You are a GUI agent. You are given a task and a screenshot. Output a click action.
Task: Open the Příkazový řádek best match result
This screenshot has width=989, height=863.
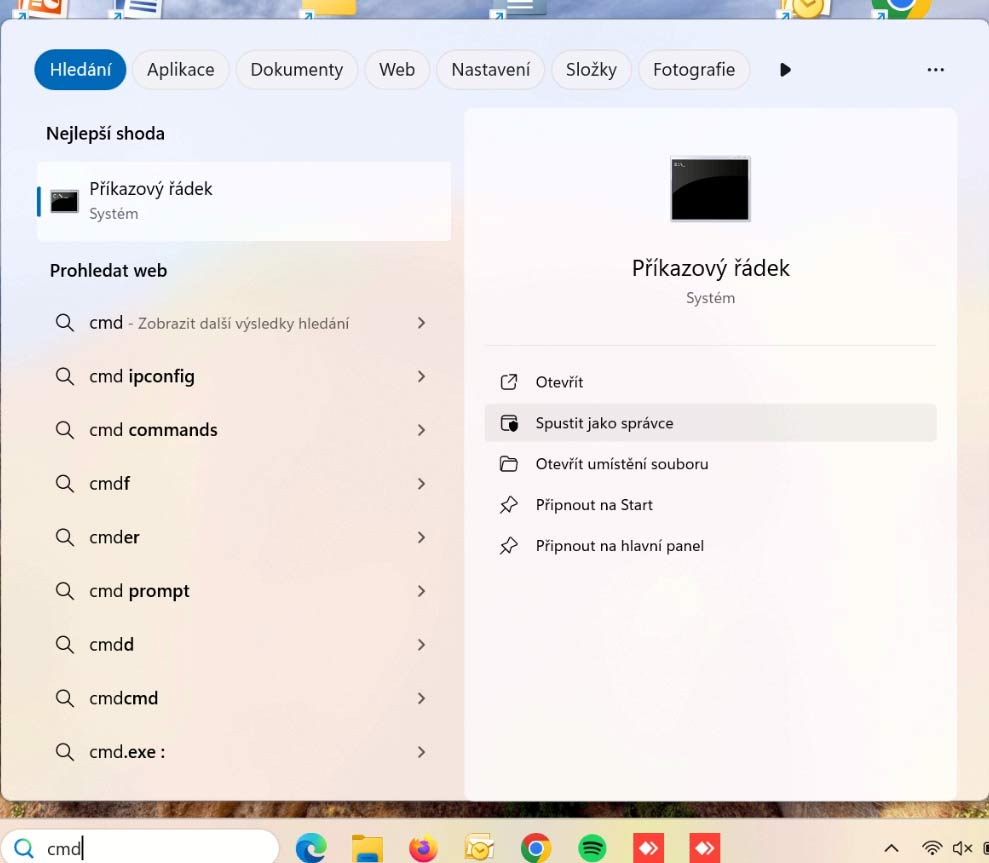[x=244, y=201]
